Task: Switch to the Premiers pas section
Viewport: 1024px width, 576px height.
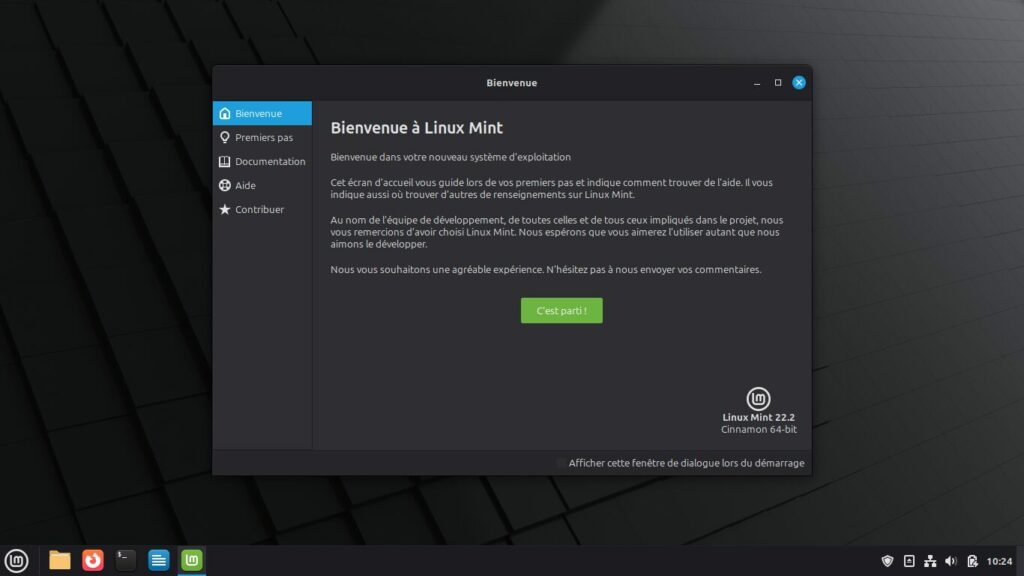Action: click(x=263, y=137)
